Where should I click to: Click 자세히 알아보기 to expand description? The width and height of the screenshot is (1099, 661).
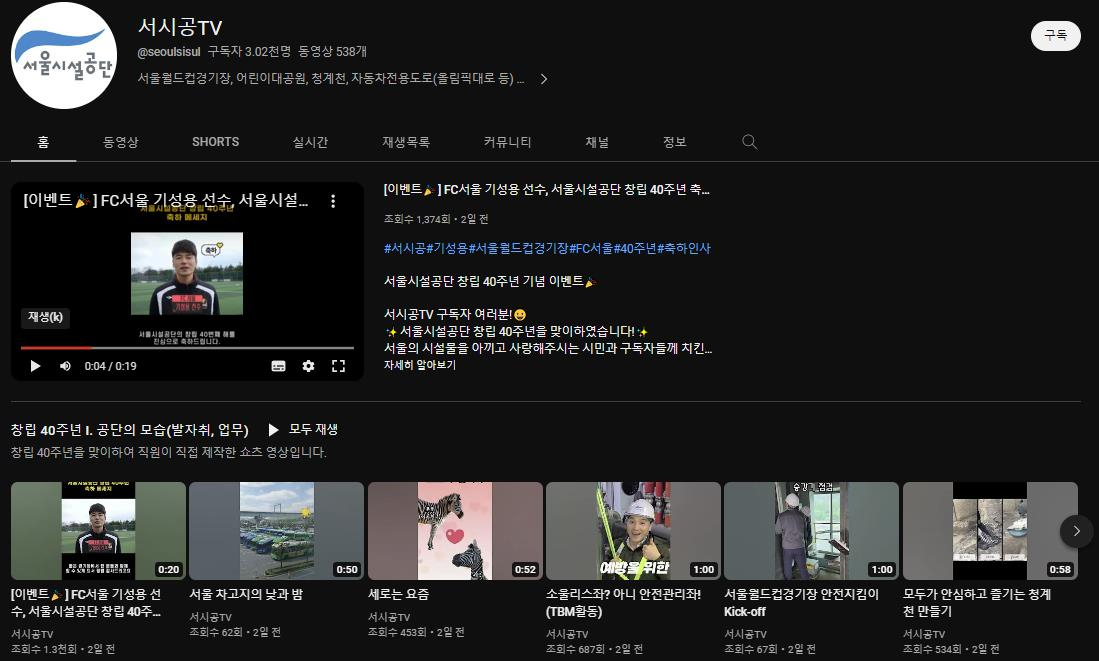pyautogui.click(x=420, y=365)
